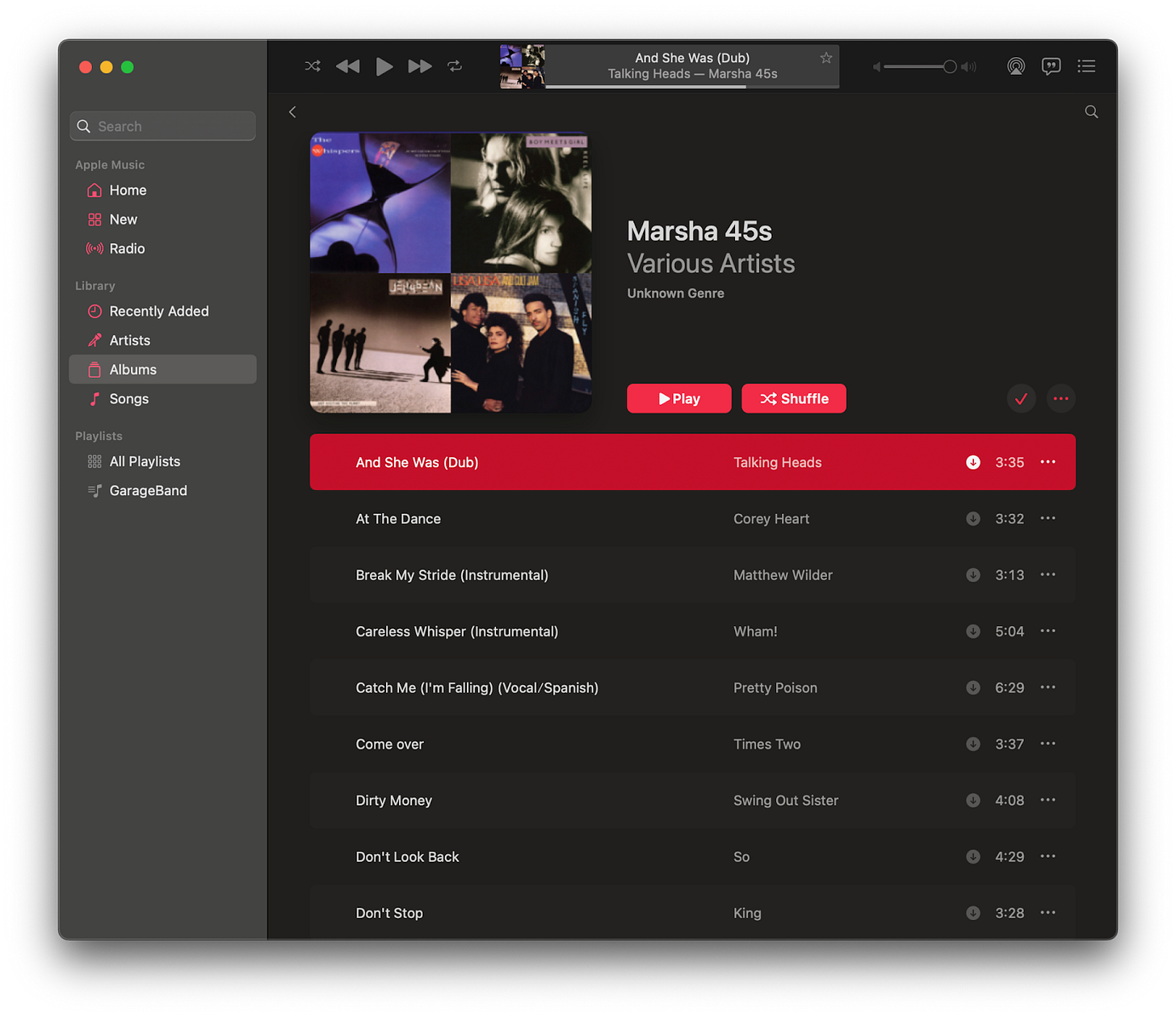Open the Various Artists link
Screen dimensions: 1176x1017
tap(711, 263)
